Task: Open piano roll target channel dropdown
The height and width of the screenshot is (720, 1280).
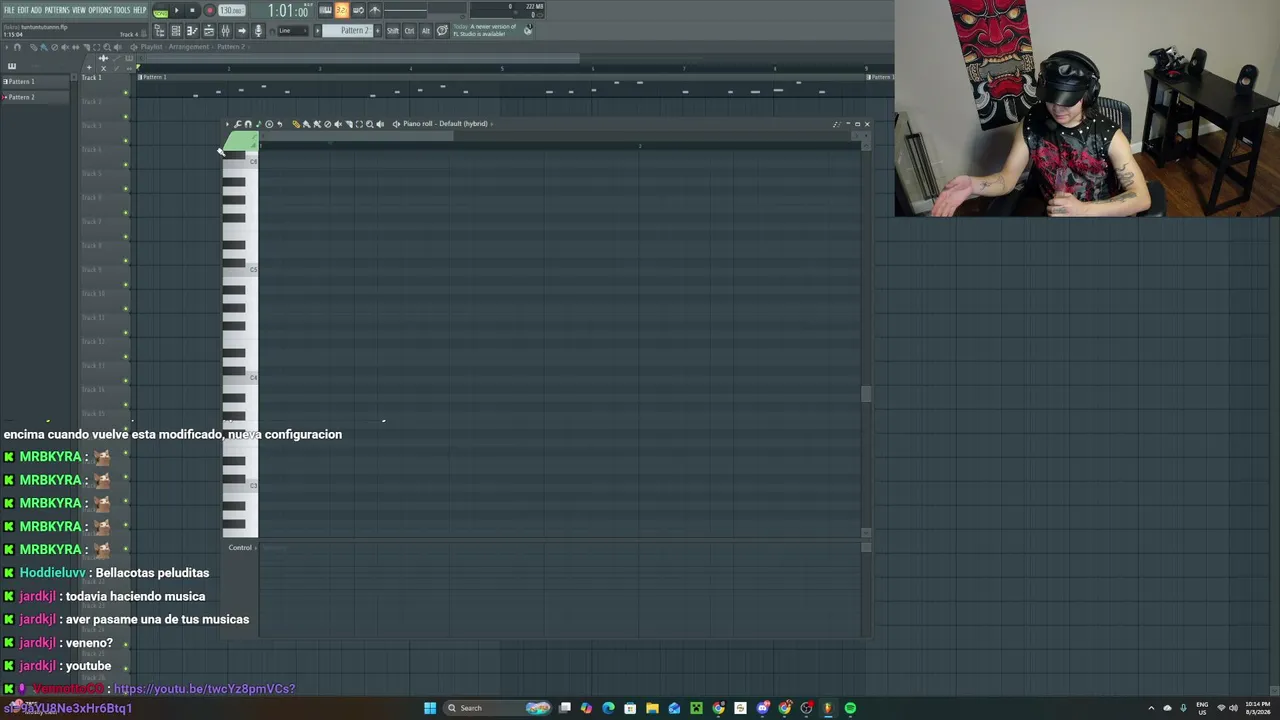Action: 447,124
